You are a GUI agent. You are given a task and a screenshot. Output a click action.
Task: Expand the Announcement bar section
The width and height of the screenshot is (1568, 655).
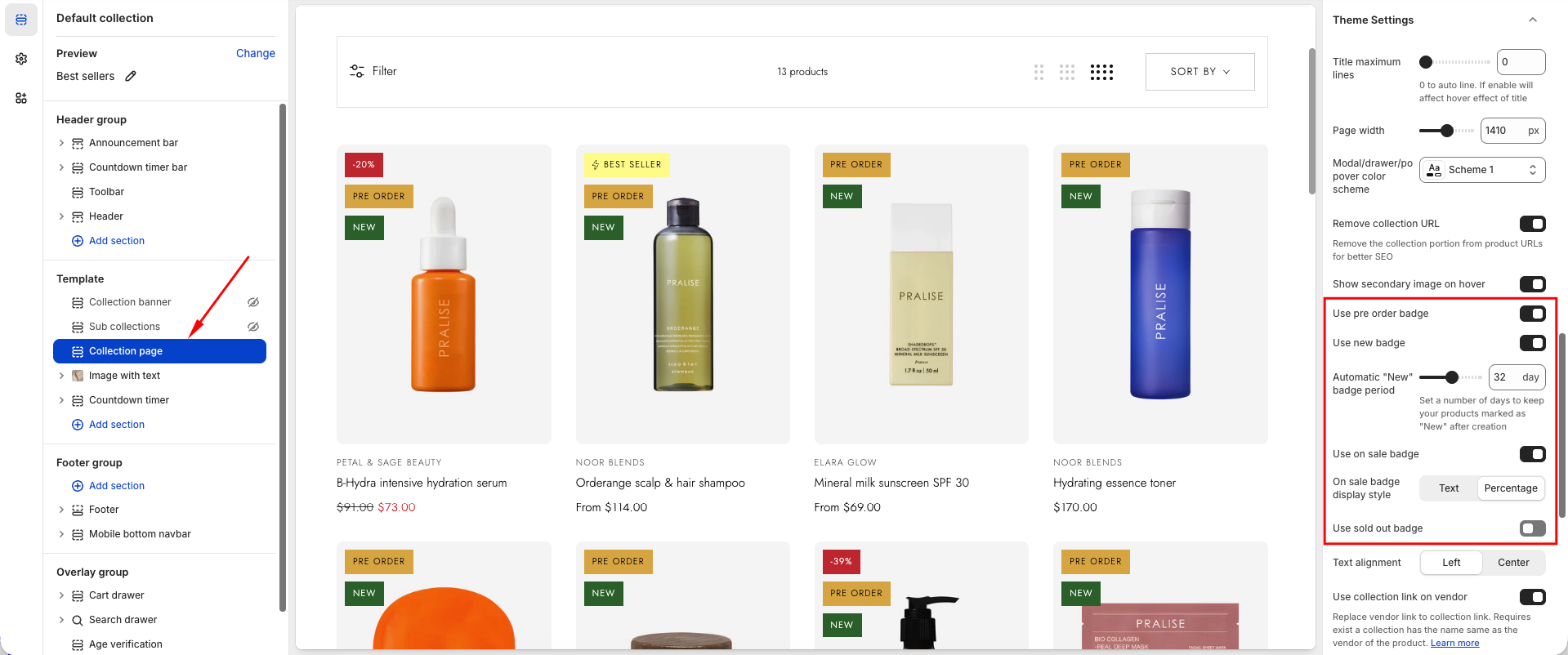click(x=61, y=143)
